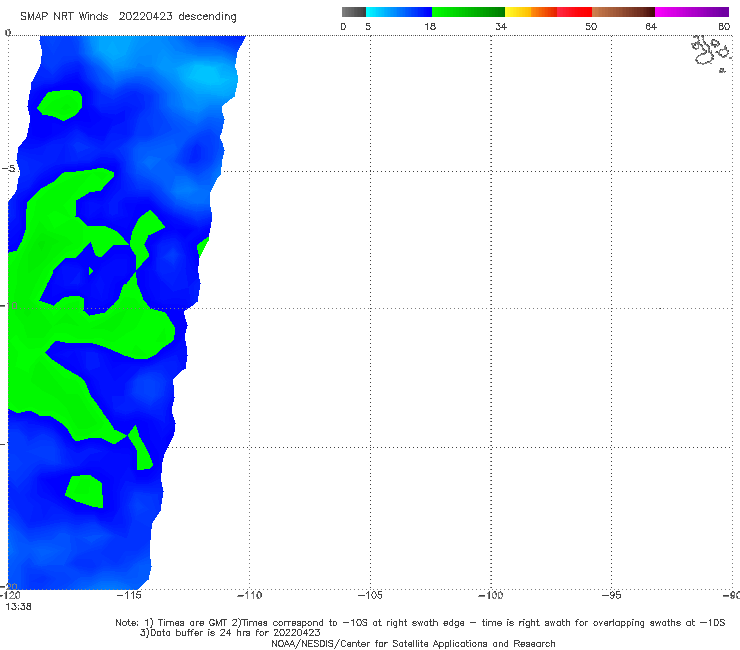
Task: Click the -95 longitude axis label
Action: click(x=612, y=595)
